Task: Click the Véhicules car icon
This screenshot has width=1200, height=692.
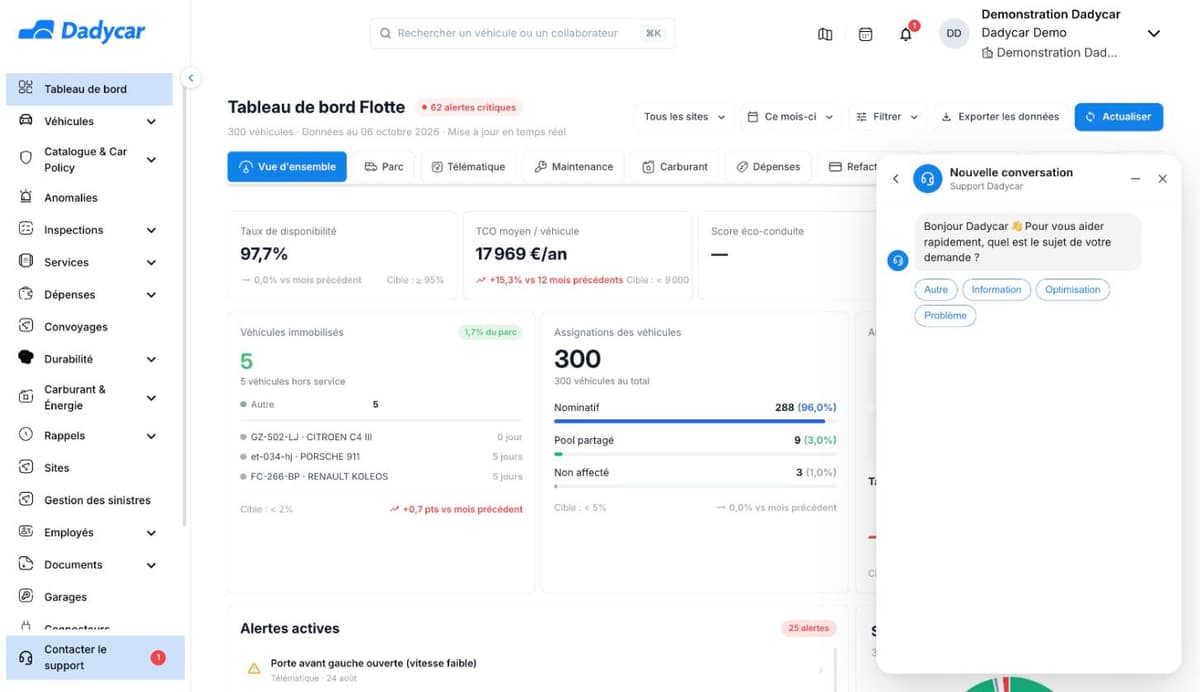Action: tap(26, 121)
